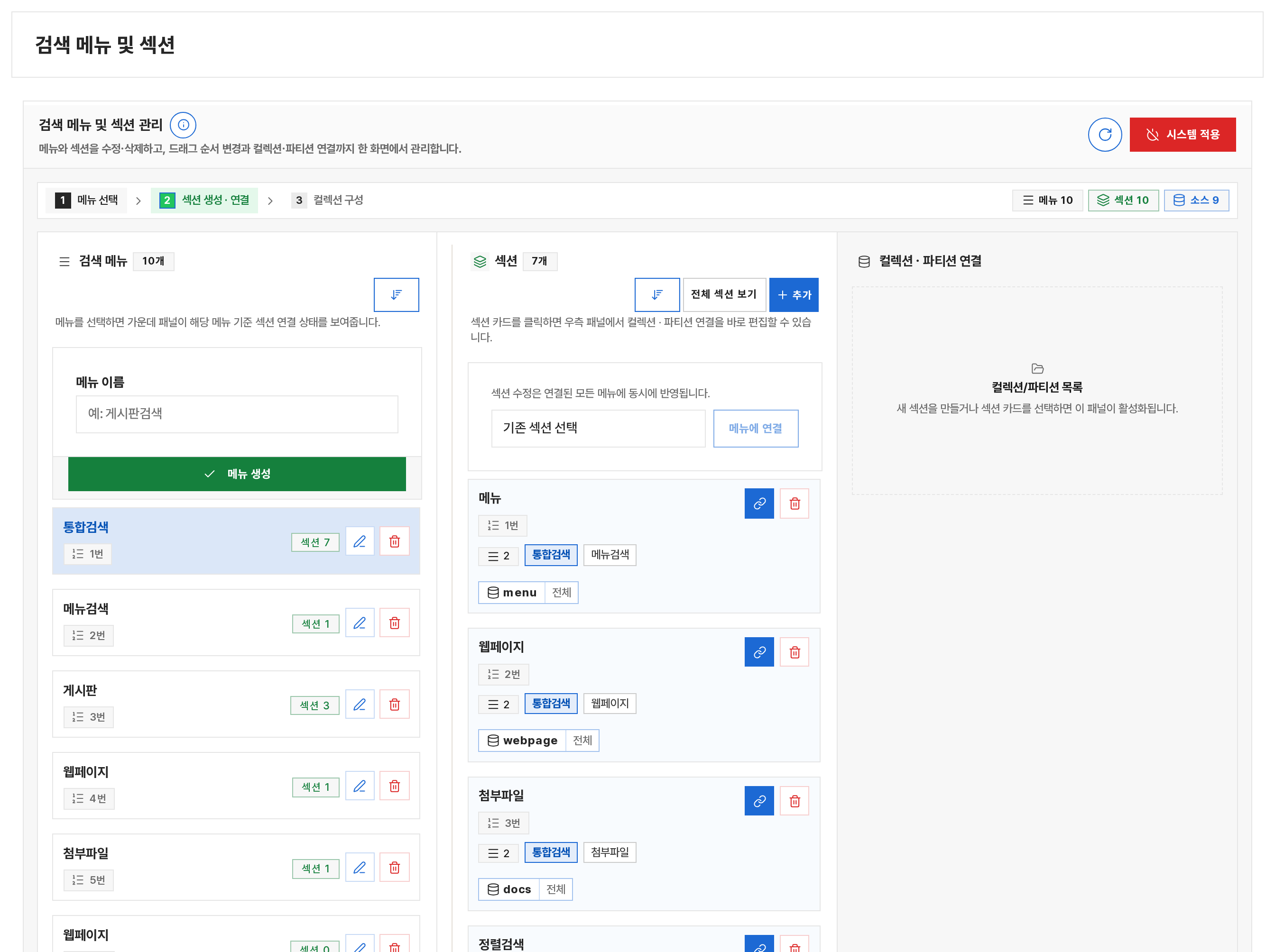The height and width of the screenshot is (952, 1275).
Task: Edit the 통합검색 menu with pencil icon
Action: 360,541
